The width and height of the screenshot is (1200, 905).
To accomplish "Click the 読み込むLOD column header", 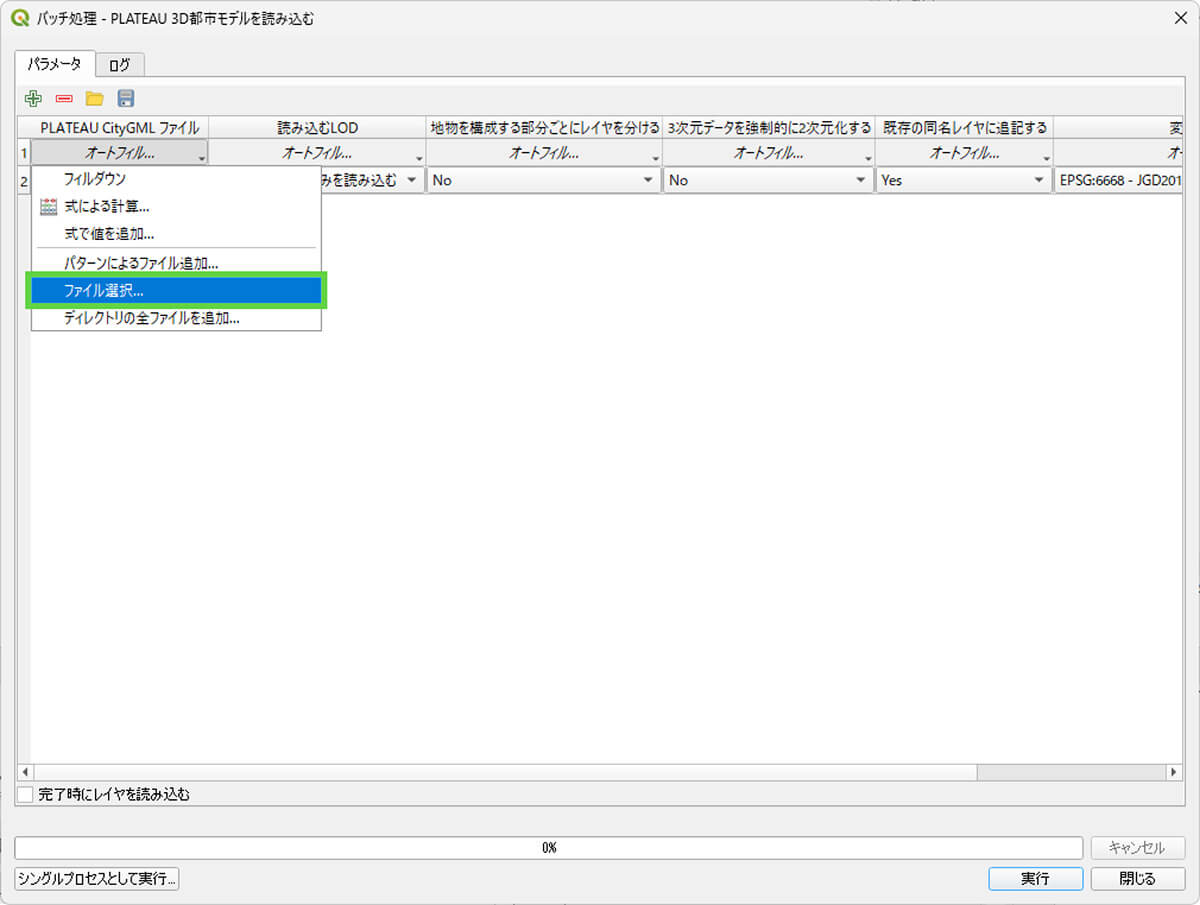I will 317,128.
